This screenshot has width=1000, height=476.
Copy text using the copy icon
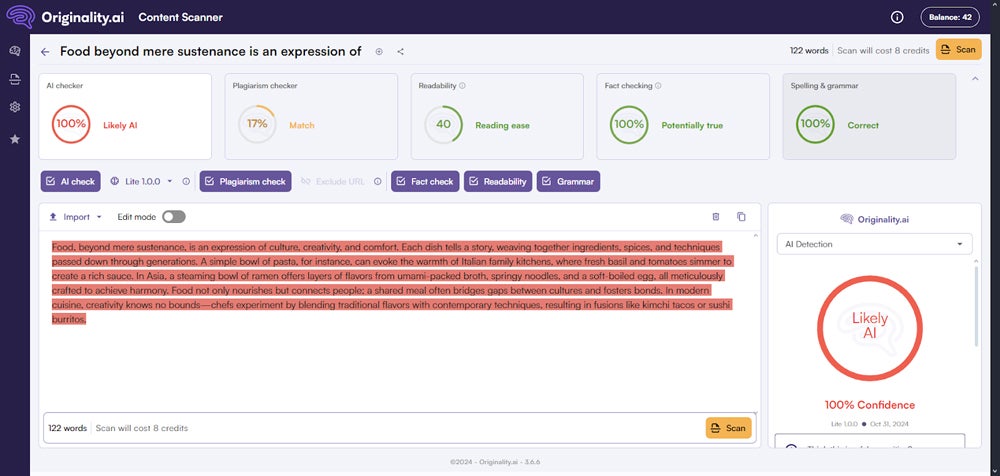coord(741,217)
